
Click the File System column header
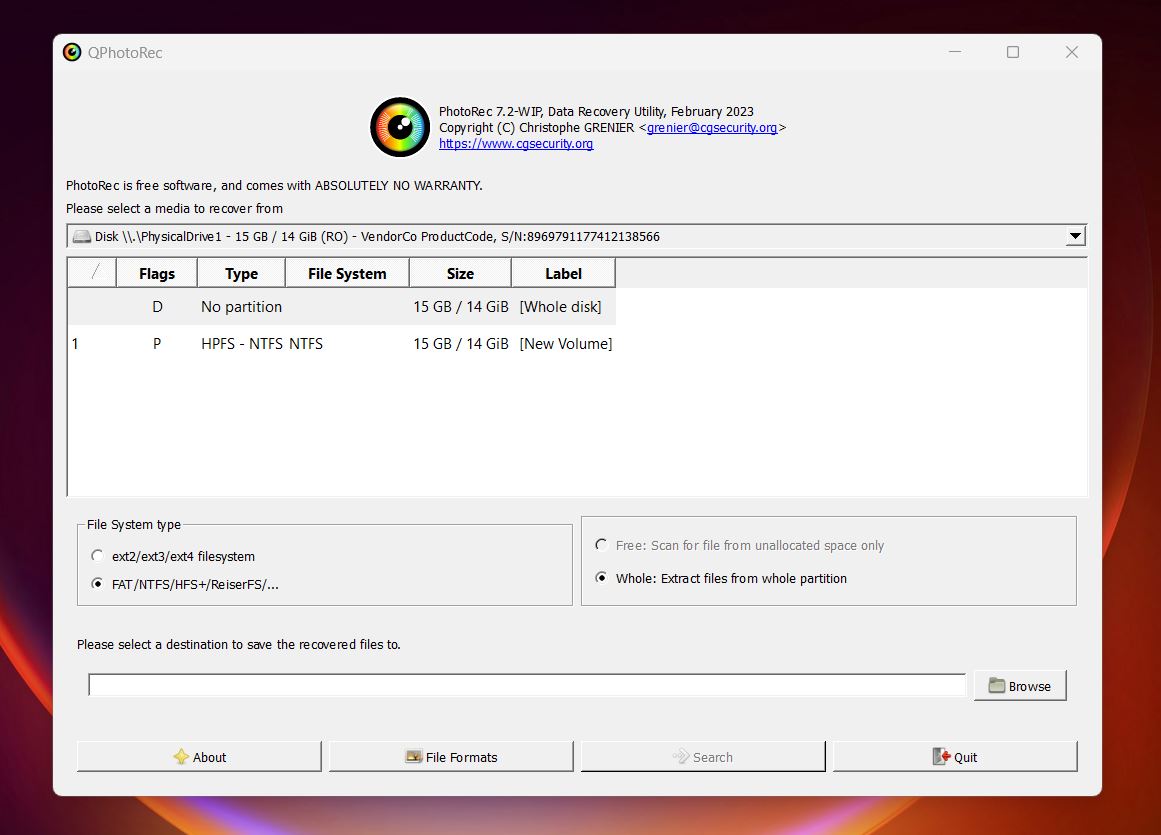pyautogui.click(x=347, y=273)
